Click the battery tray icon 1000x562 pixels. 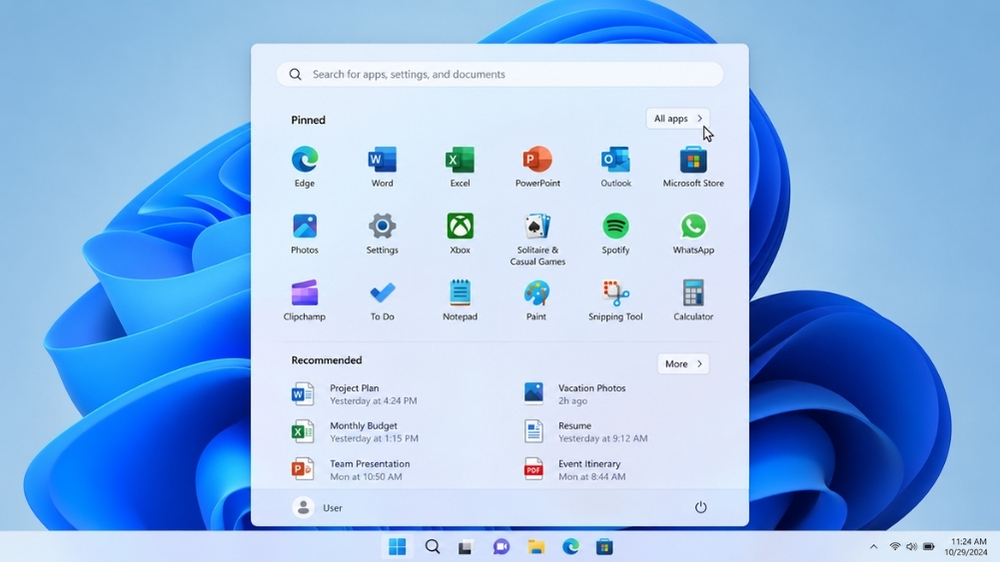point(929,547)
